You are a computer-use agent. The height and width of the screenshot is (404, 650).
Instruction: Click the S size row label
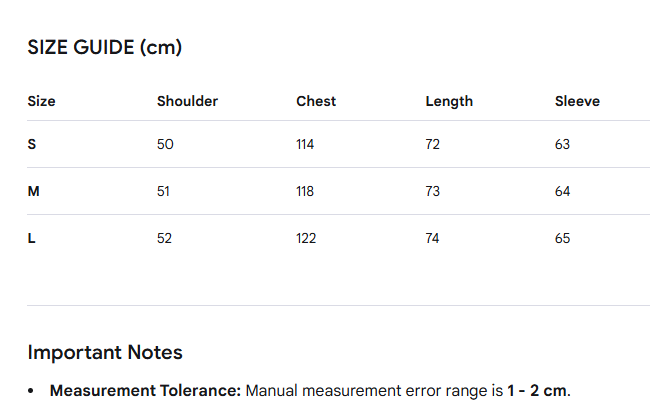click(32, 144)
